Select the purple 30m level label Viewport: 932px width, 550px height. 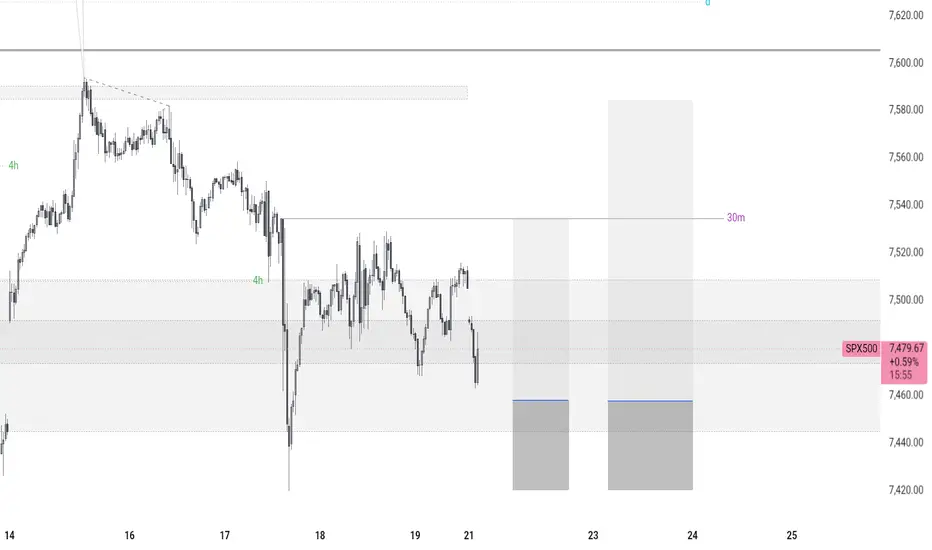(735, 218)
